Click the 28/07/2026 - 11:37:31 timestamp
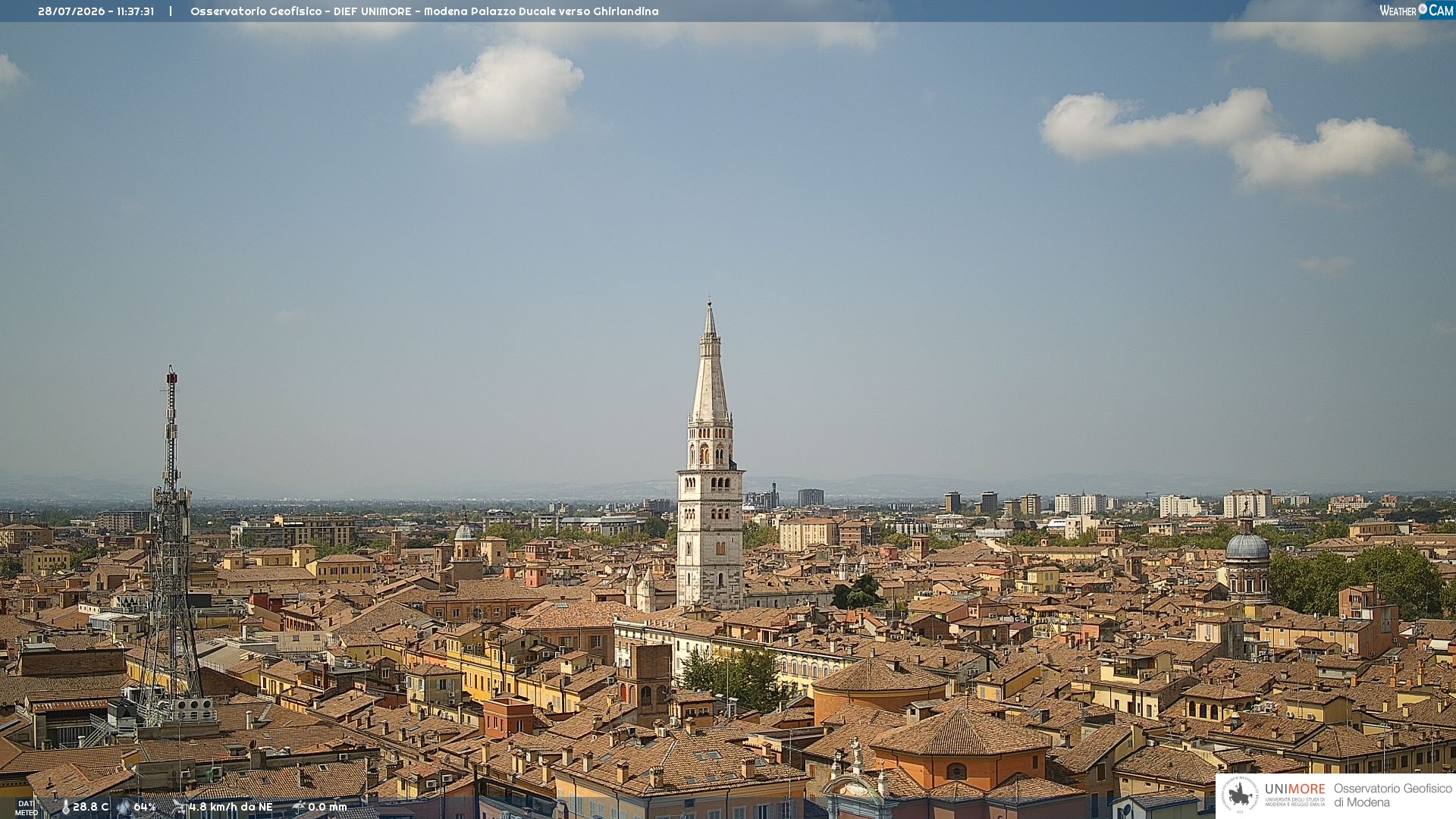The height and width of the screenshot is (819, 1456). point(96,11)
